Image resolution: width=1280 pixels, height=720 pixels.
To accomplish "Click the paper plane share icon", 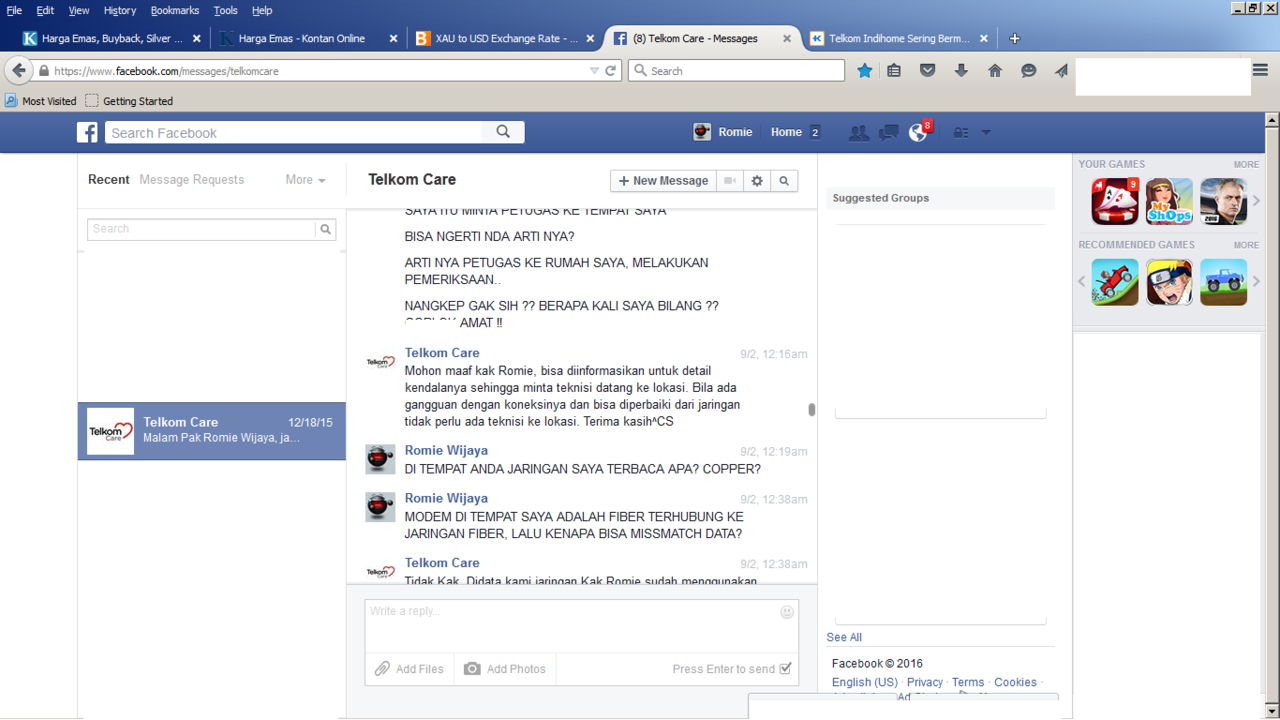I will tap(1061, 71).
